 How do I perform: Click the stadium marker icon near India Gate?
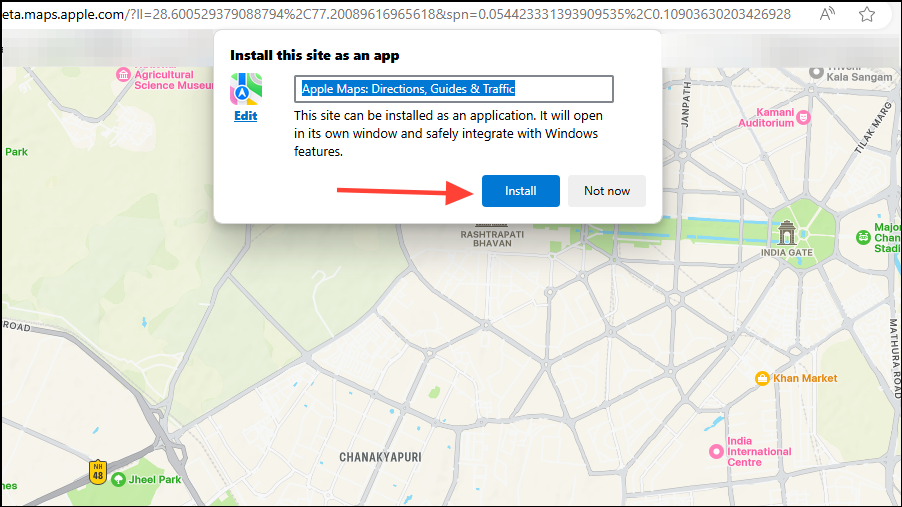coord(863,237)
